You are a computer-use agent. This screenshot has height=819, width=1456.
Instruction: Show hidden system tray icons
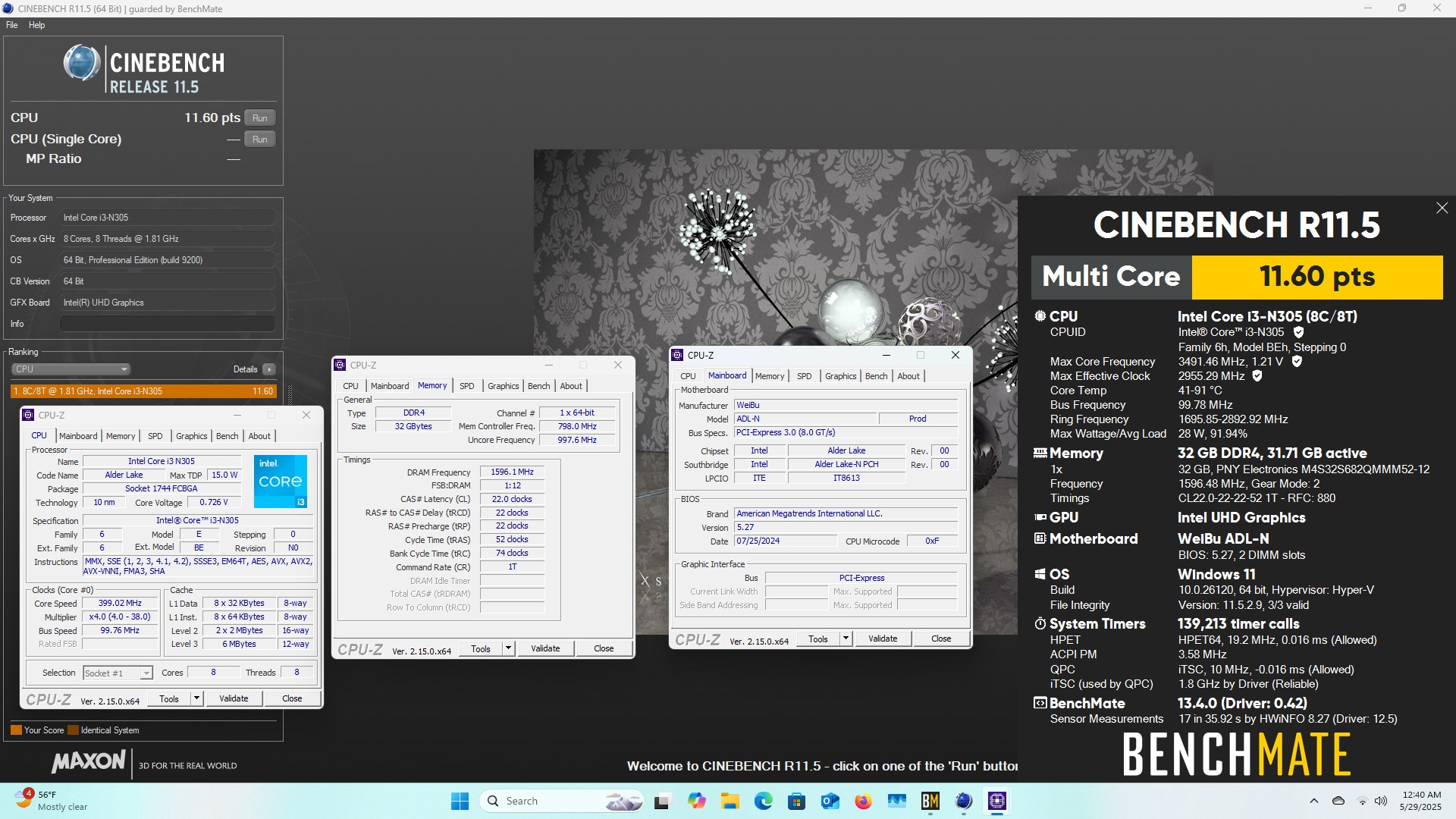(x=1313, y=802)
